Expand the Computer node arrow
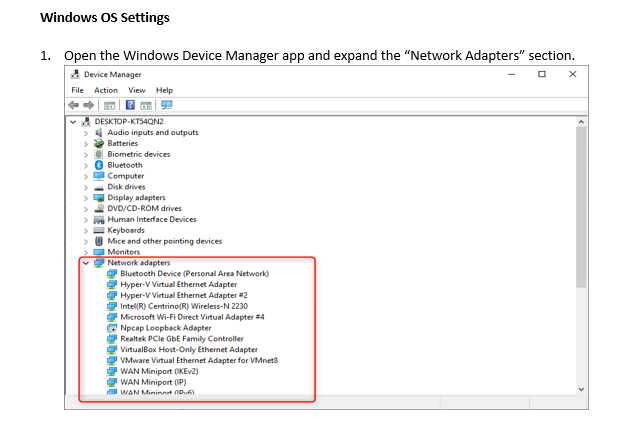This screenshot has height=428, width=635. click(85, 177)
